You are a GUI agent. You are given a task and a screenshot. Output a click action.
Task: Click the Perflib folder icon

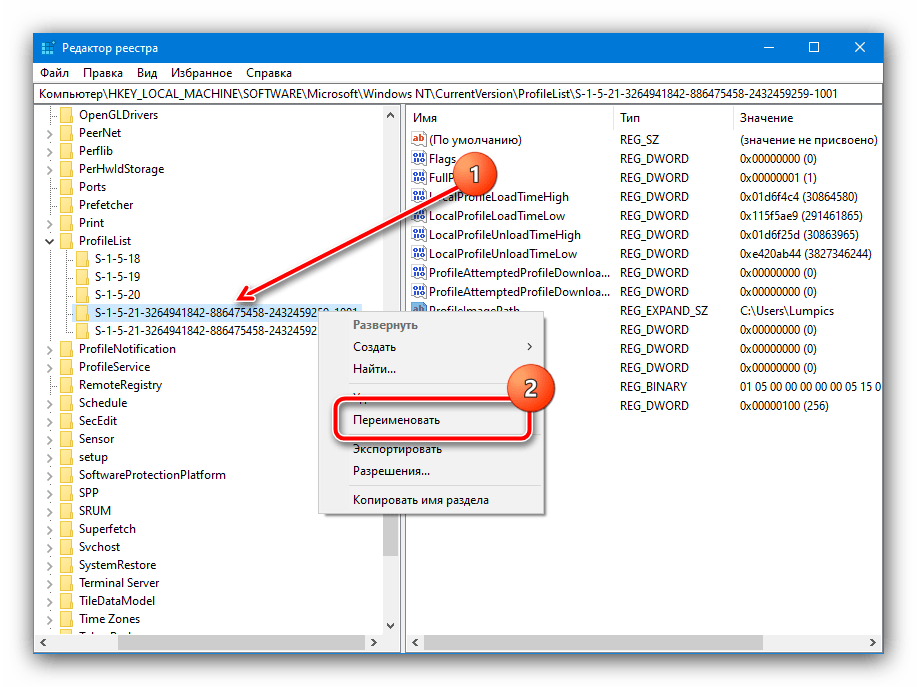(x=67, y=151)
